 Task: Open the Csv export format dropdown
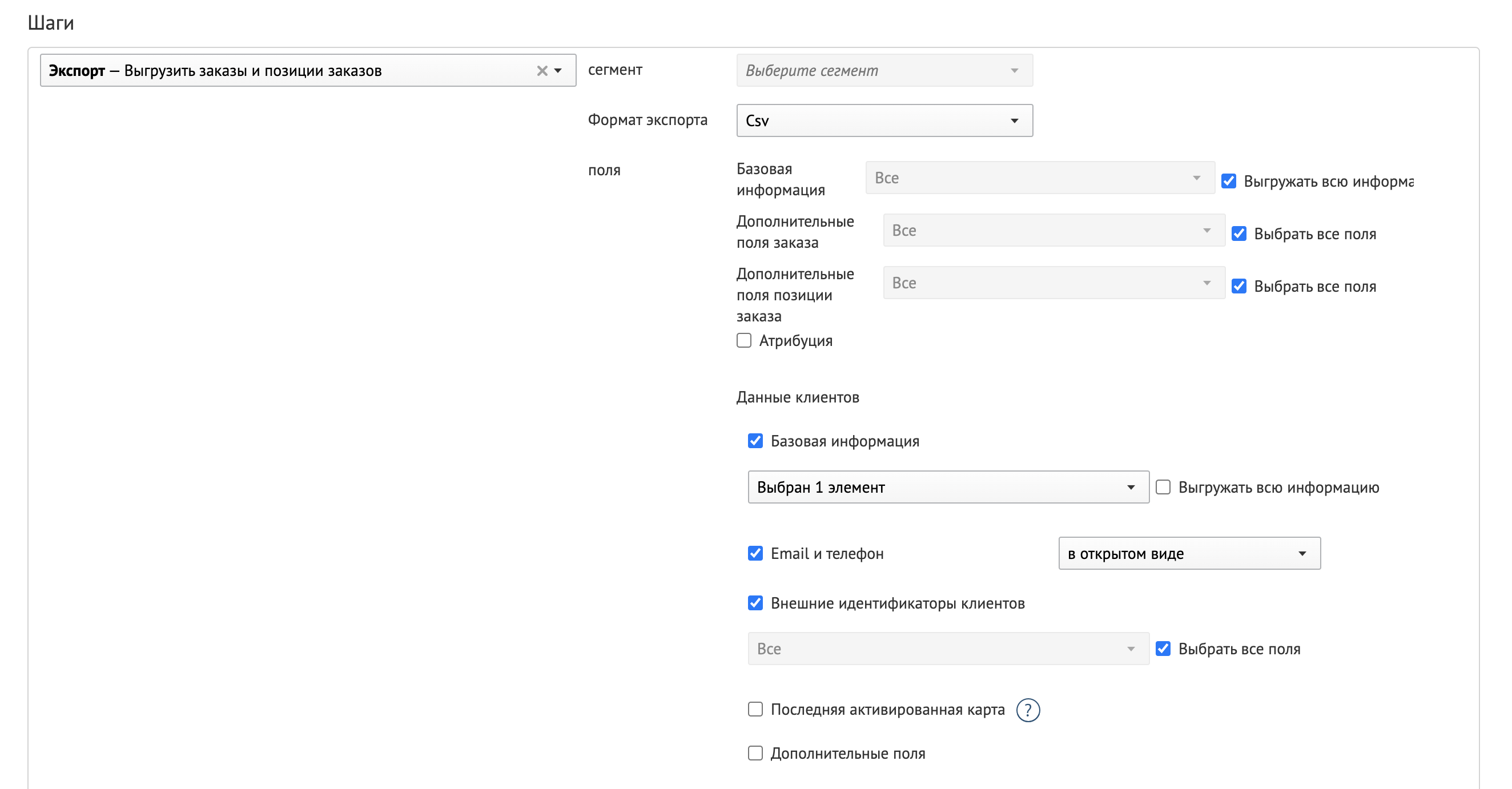pyautogui.click(x=884, y=120)
